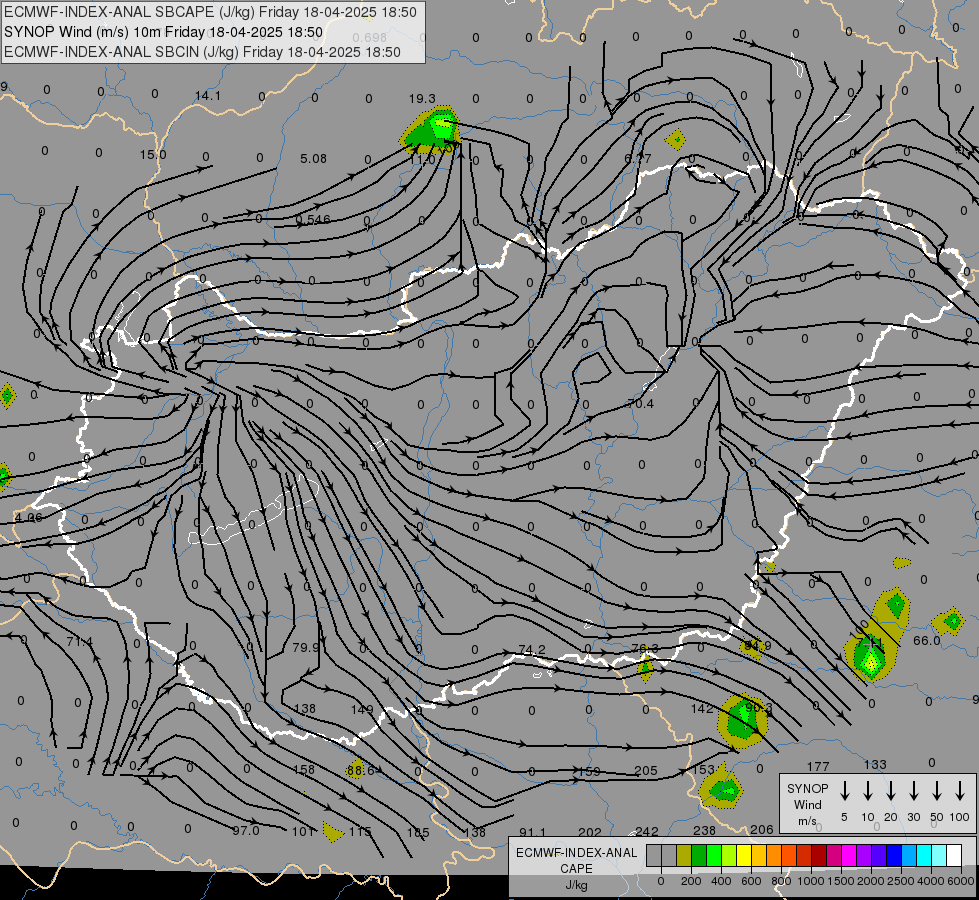
Task: Click the wind arrow above the 20 label
Action: (890, 791)
